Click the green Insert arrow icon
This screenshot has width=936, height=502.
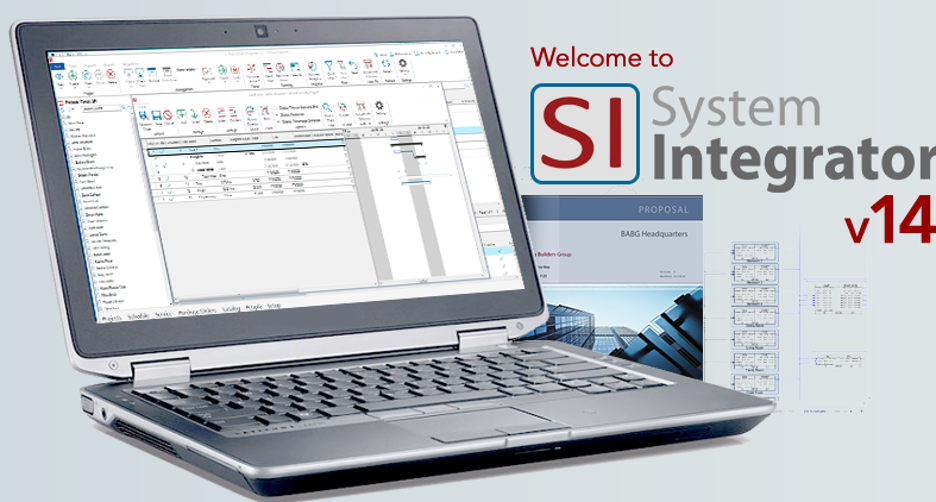click(194, 114)
